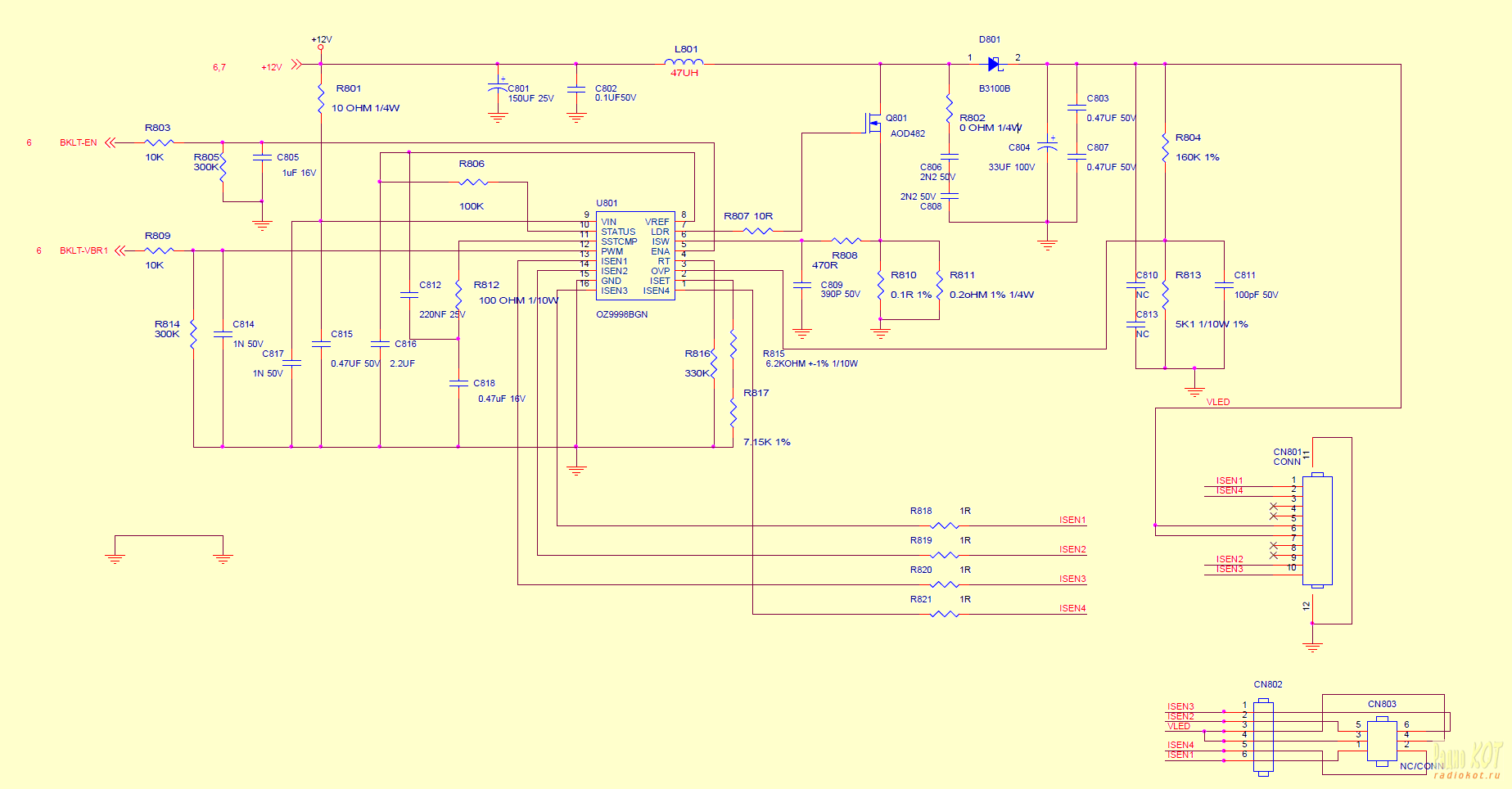Click the '0.2oHM 1% 1/4W' value
Screen dimensions: 1512x789
[991, 295]
